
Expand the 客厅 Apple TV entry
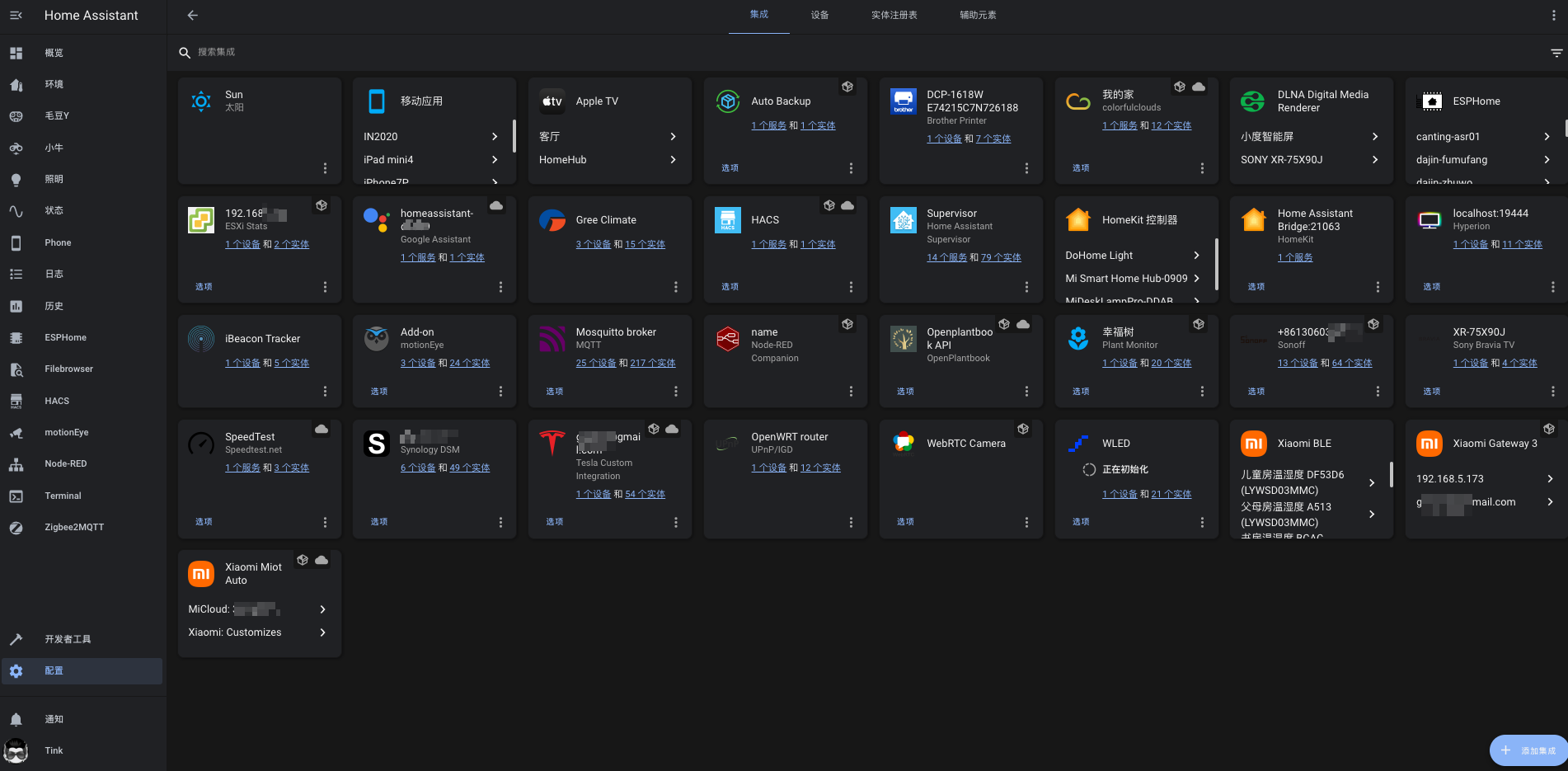(609, 137)
